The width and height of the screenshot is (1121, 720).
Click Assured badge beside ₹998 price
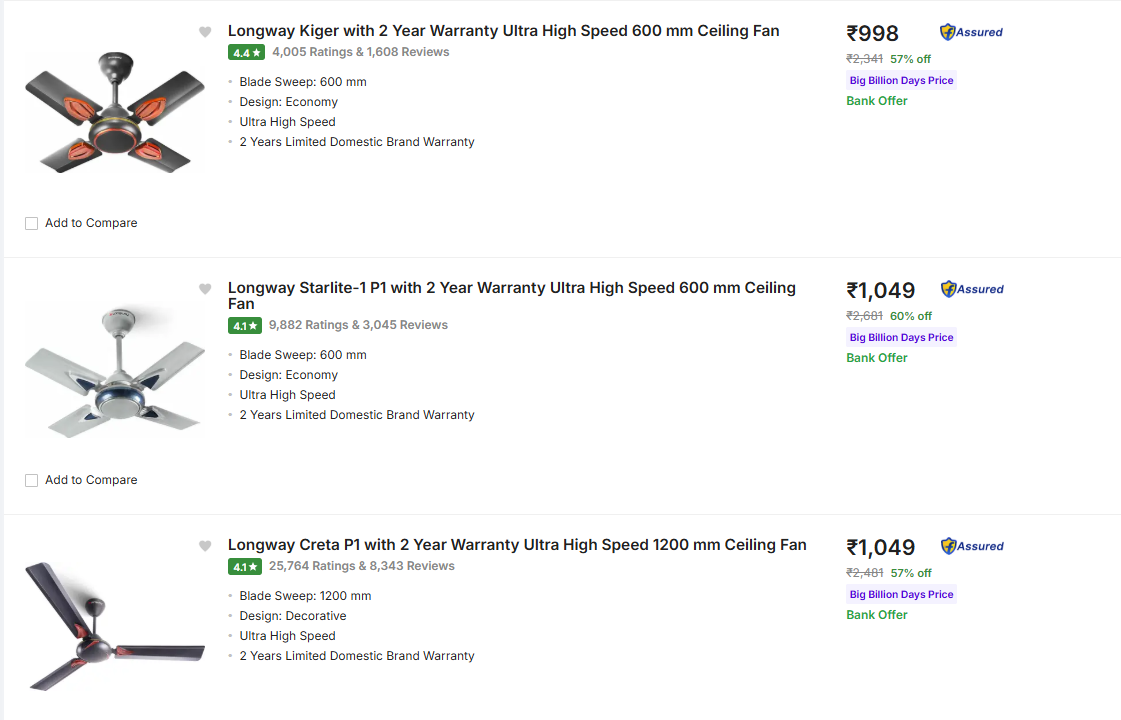(x=971, y=32)
